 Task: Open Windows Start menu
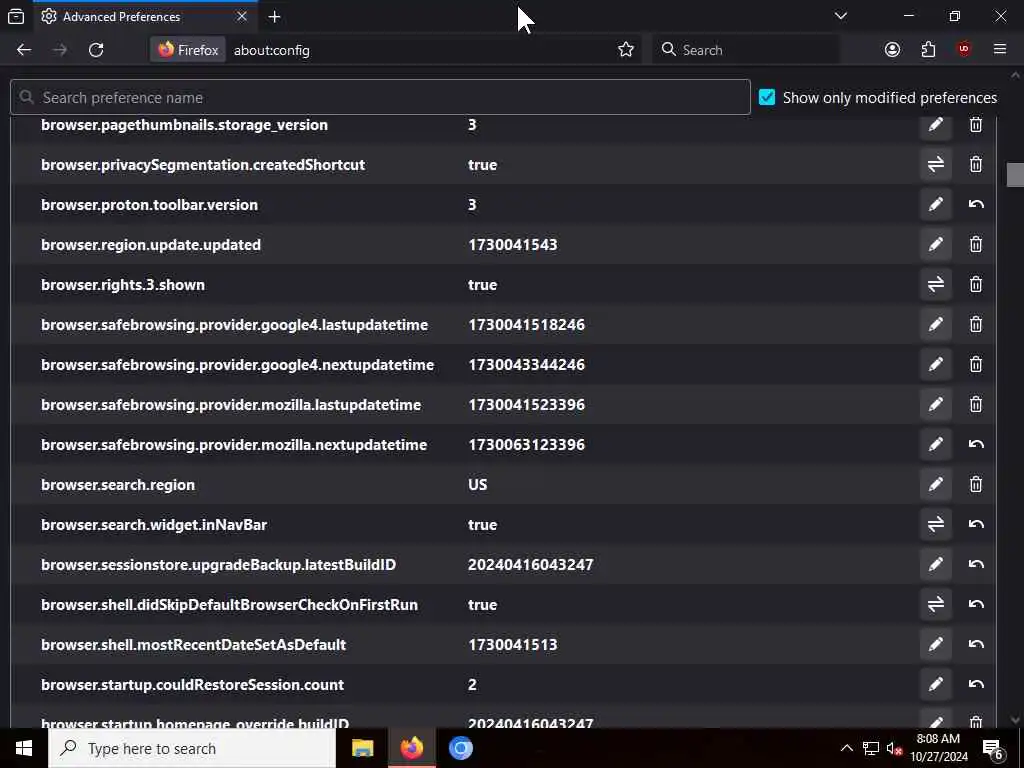point(24,748)
